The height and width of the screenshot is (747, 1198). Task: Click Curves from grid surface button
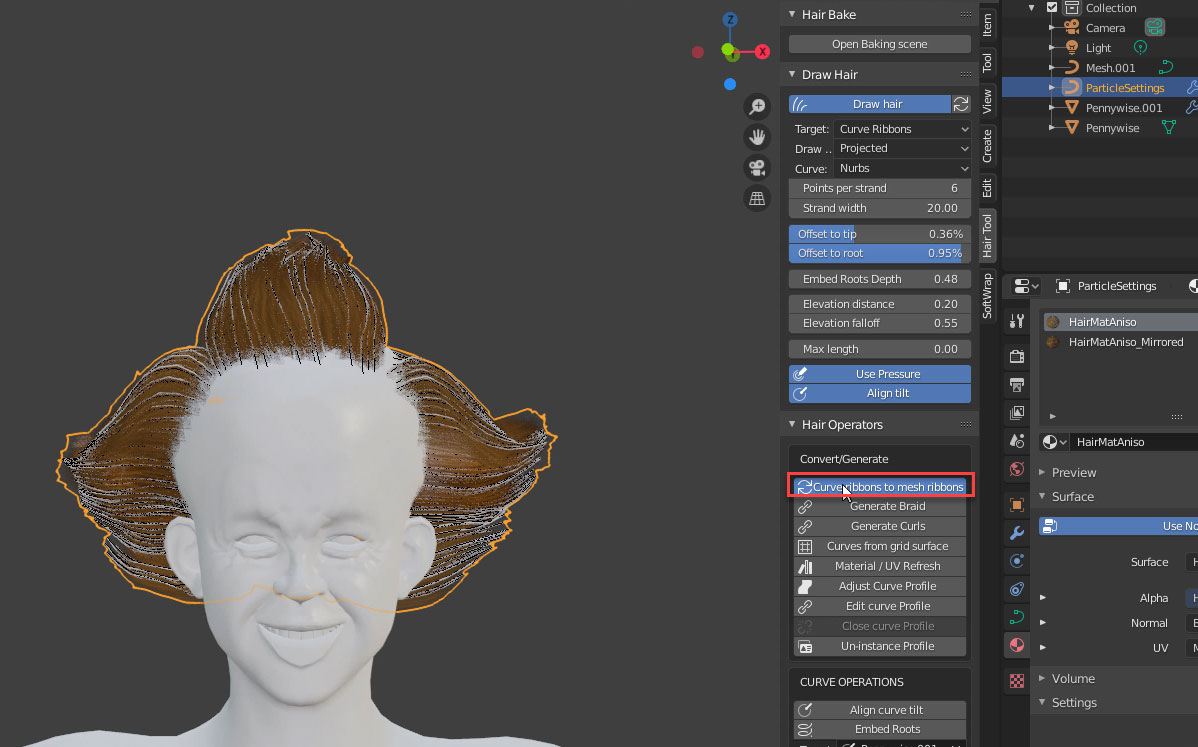click(880, 546)
